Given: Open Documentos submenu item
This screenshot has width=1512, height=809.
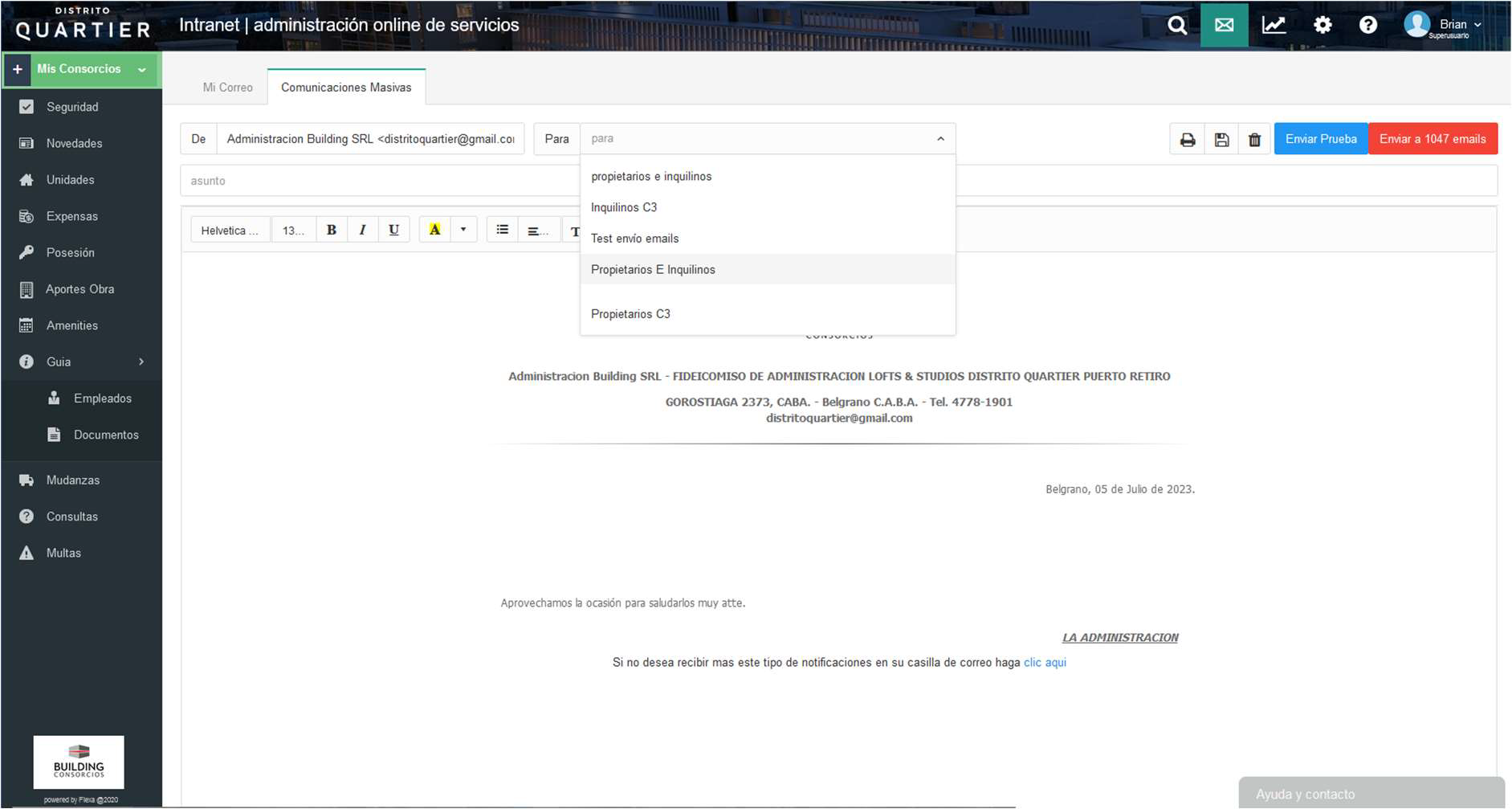Looking at the screenshot, I should 81,435.
